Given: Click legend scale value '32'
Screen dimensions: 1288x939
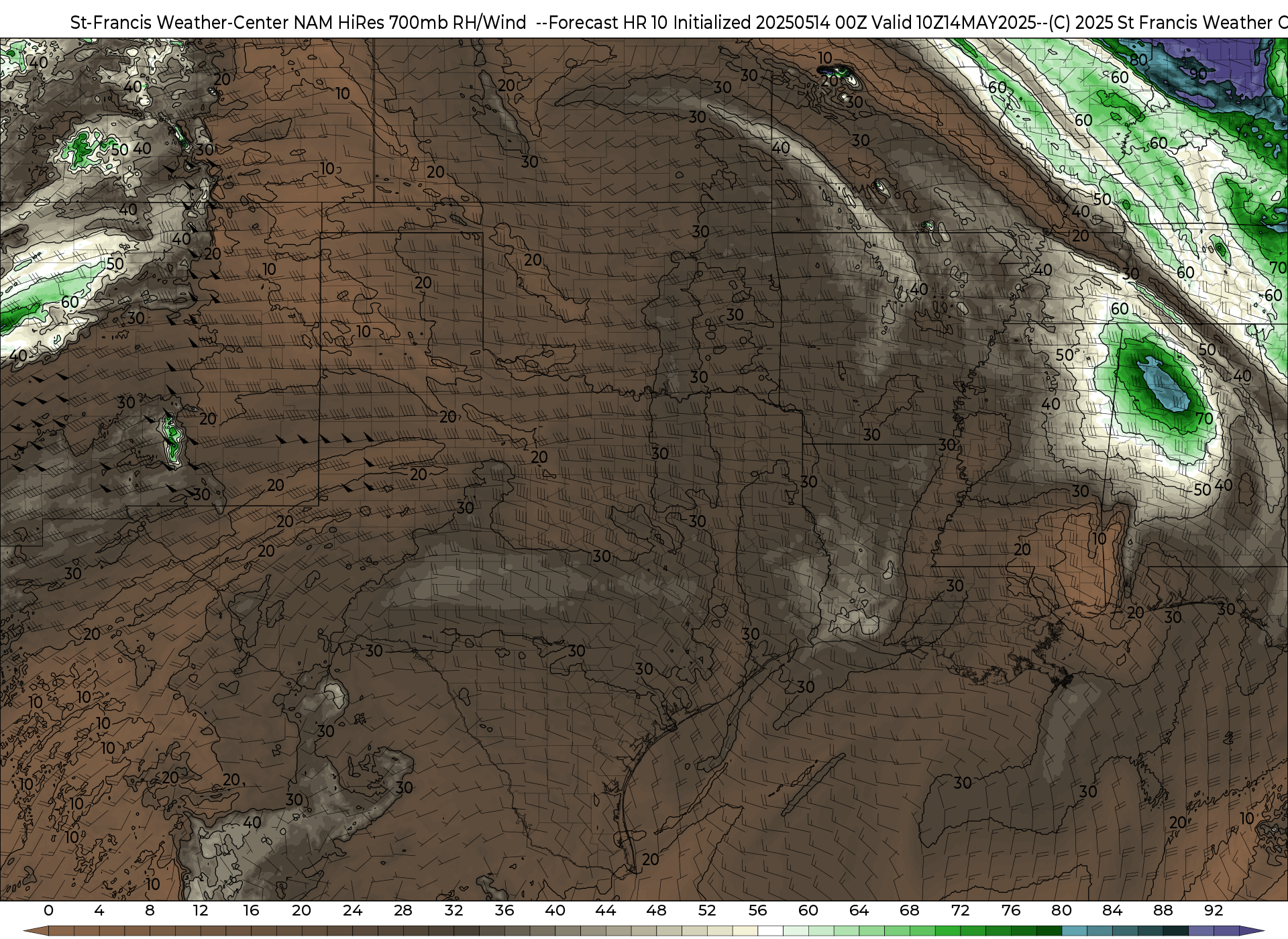Looking at the screenshot, I should coord(453,910).
